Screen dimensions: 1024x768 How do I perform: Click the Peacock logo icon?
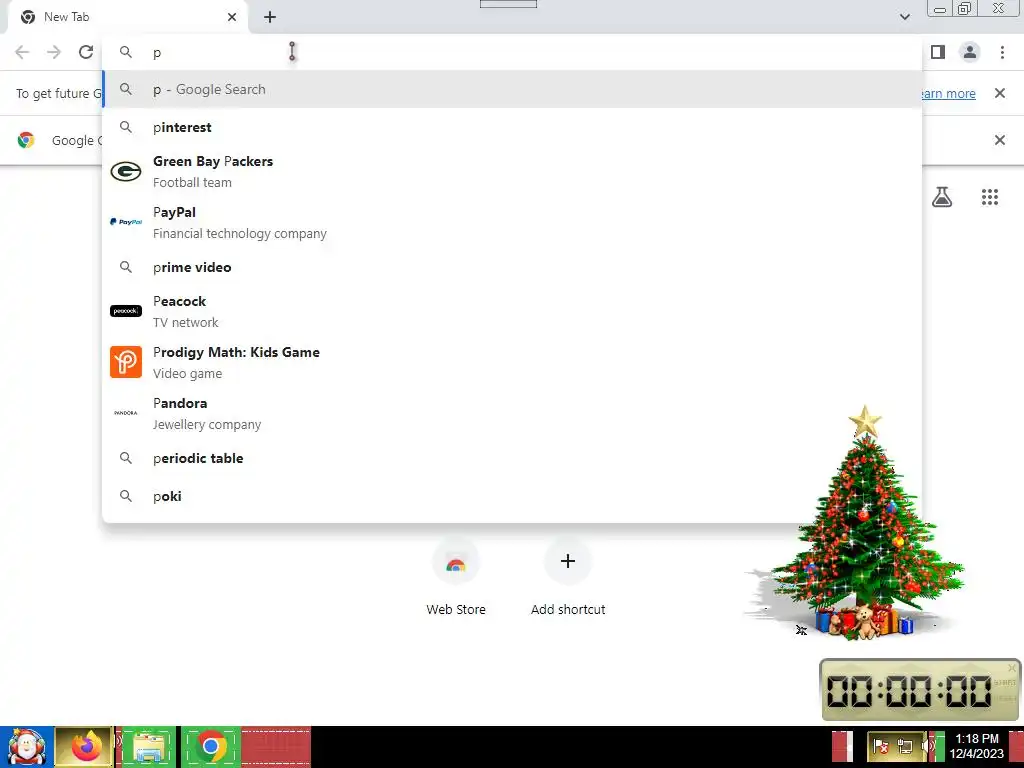[x=126, y=311]
